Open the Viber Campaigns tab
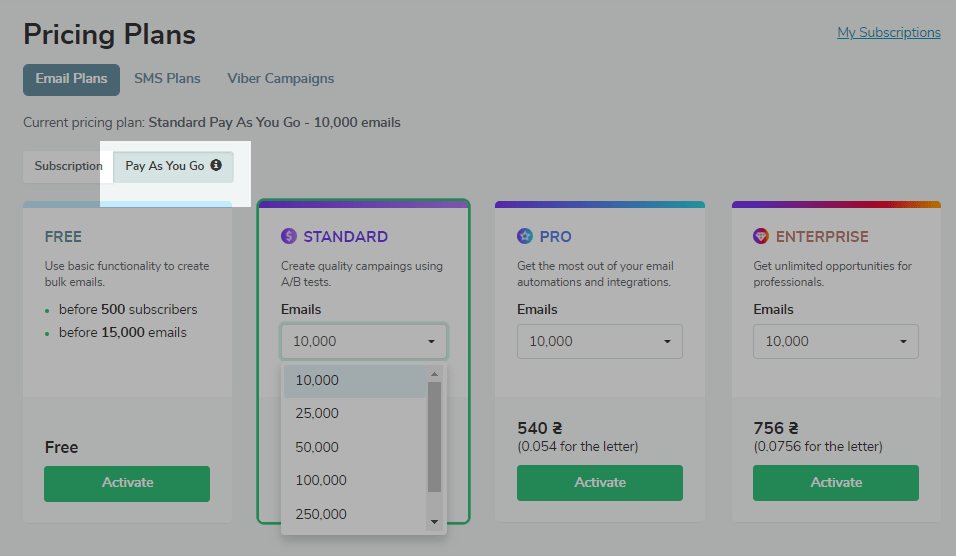The width and height of the screenshot is (956, 556). 281,78
